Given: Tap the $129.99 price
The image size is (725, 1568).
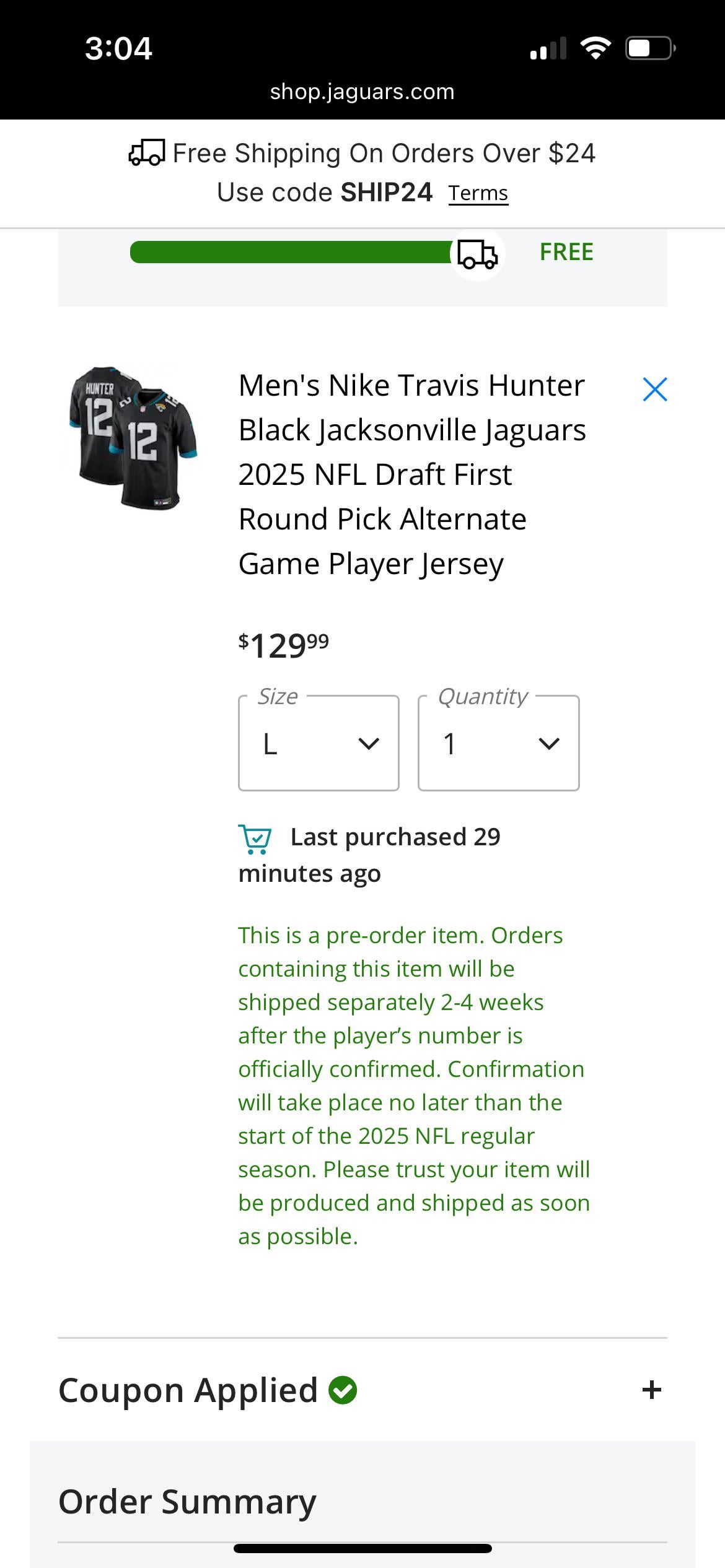Looking at the screenshot, I should tap(284, 645).
